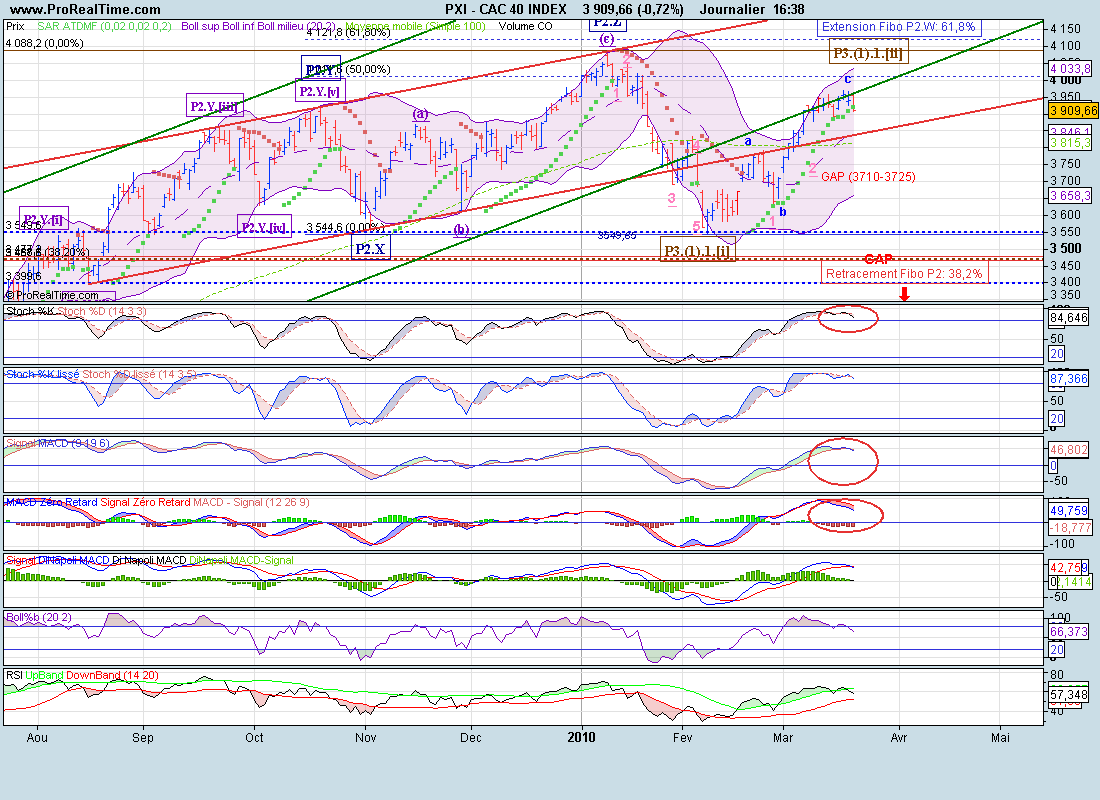Click the 57,348 RSI value tag
Viewport: 1100px width, 800px height.
coord(1068,695)
